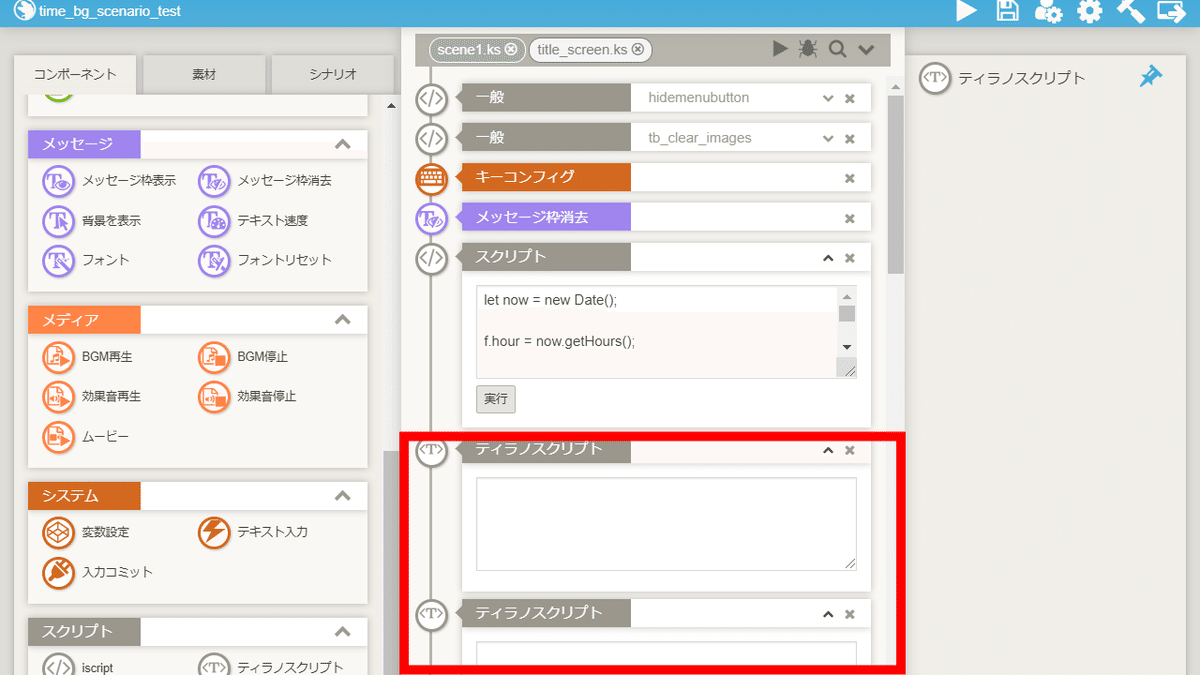Click into the script code text area
Screen dimensions: 1200x675
point(657,332)
